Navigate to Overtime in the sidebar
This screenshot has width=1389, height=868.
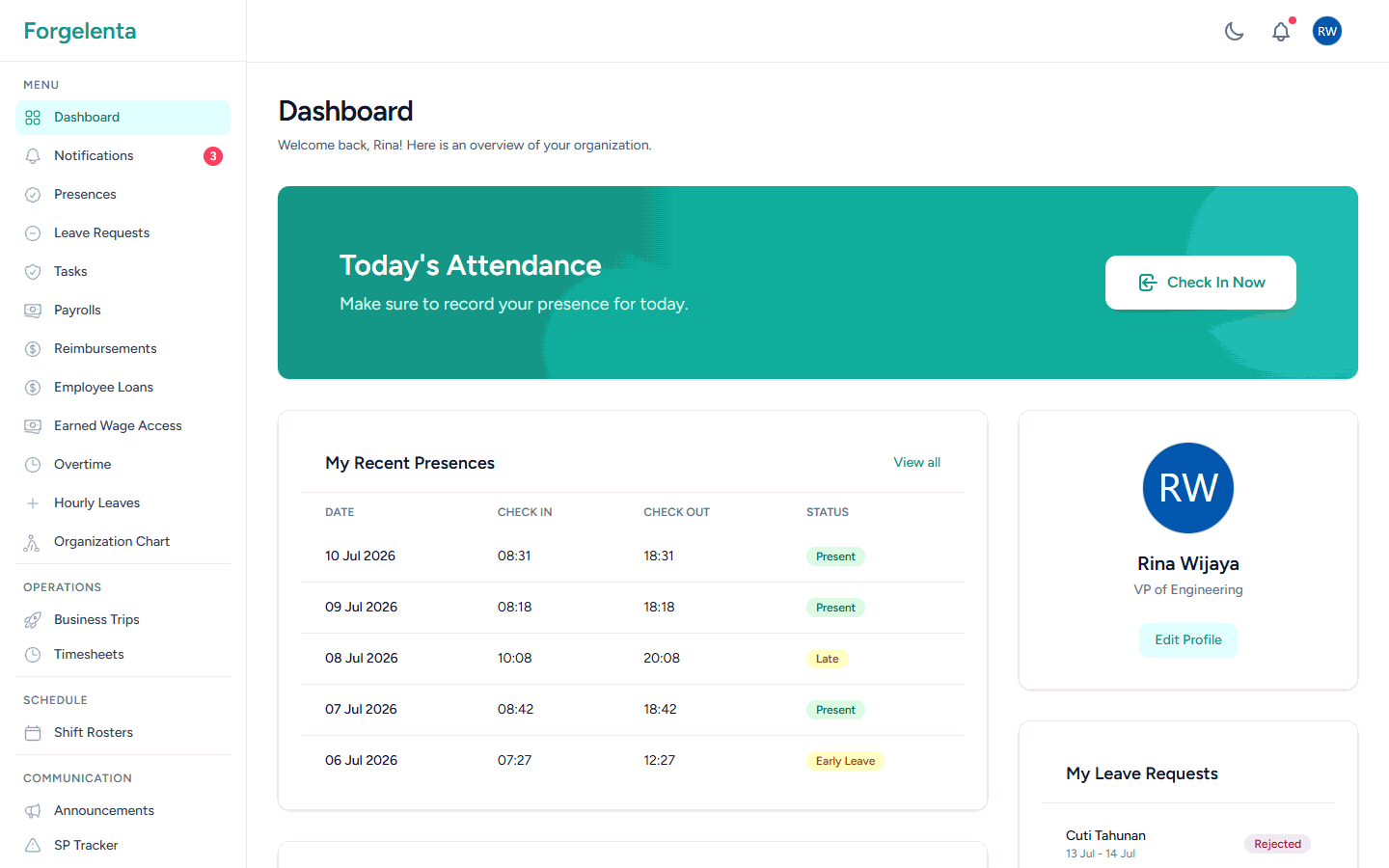pos(123,465)
